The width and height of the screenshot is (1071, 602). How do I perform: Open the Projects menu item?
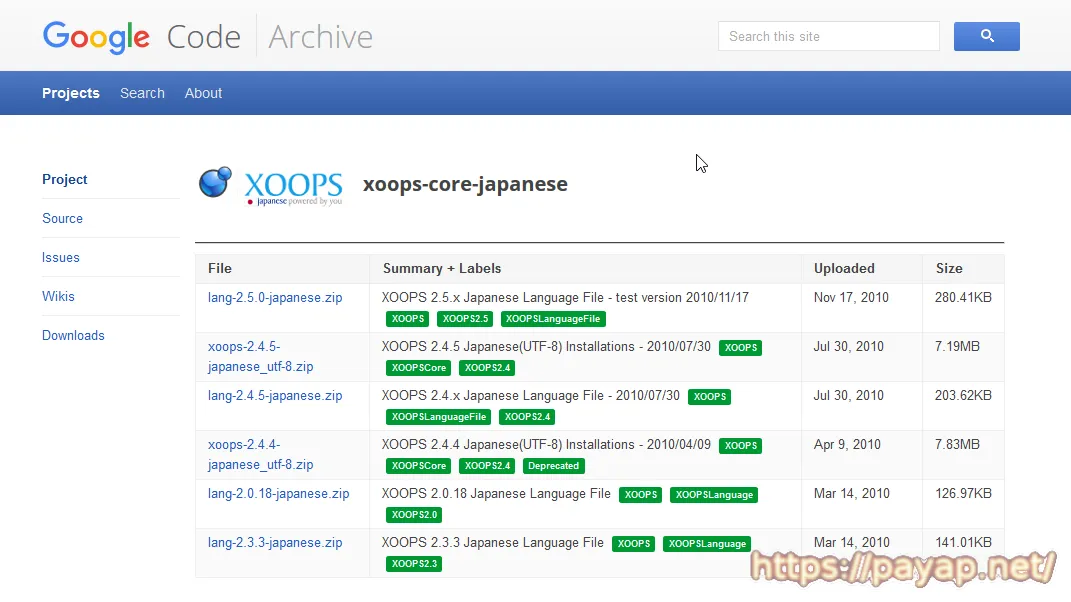pyautogui.click(x=70, y=92)
